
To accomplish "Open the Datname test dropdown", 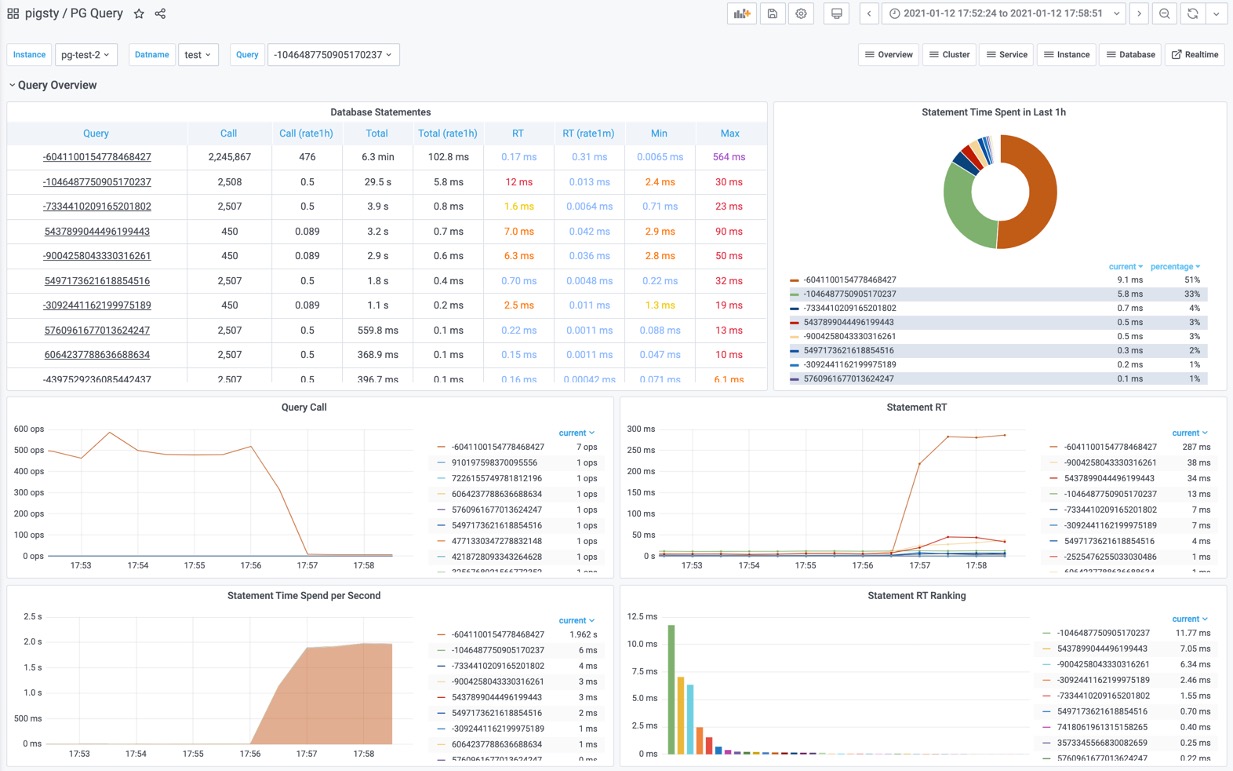I will click(198, 55).
